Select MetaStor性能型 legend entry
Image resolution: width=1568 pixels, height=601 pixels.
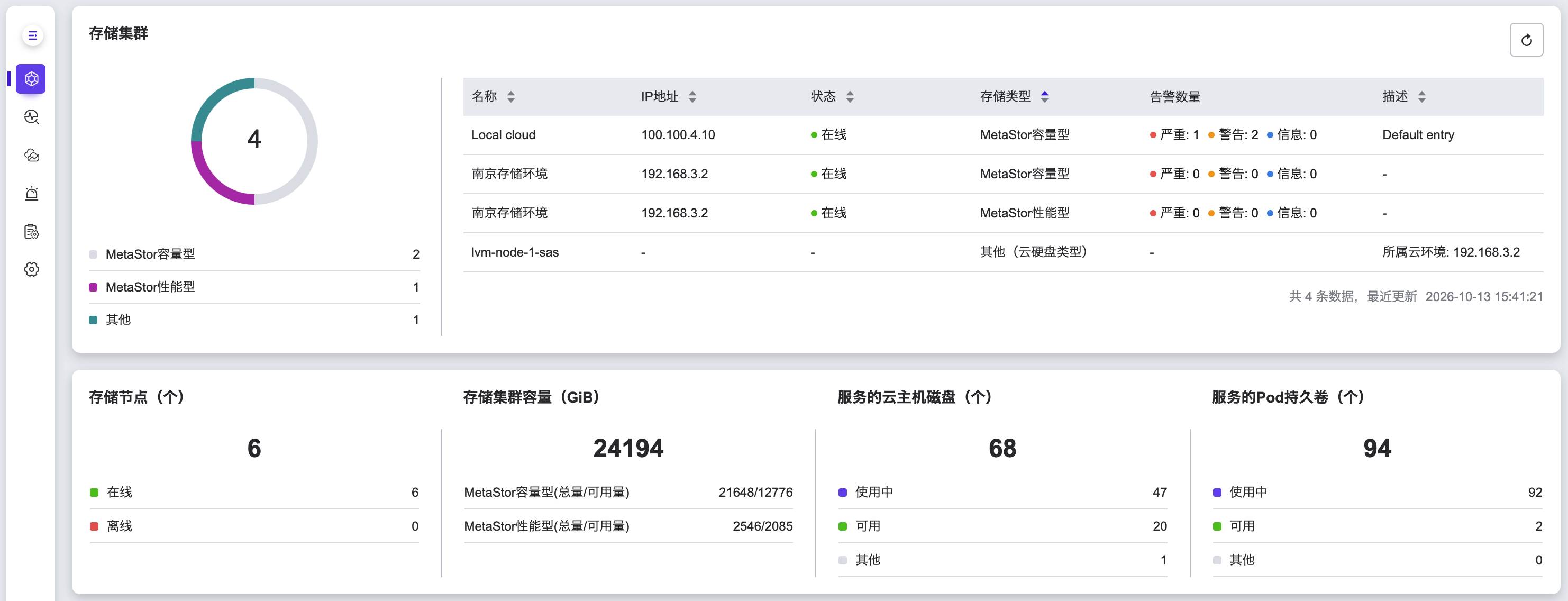point(254,287)
